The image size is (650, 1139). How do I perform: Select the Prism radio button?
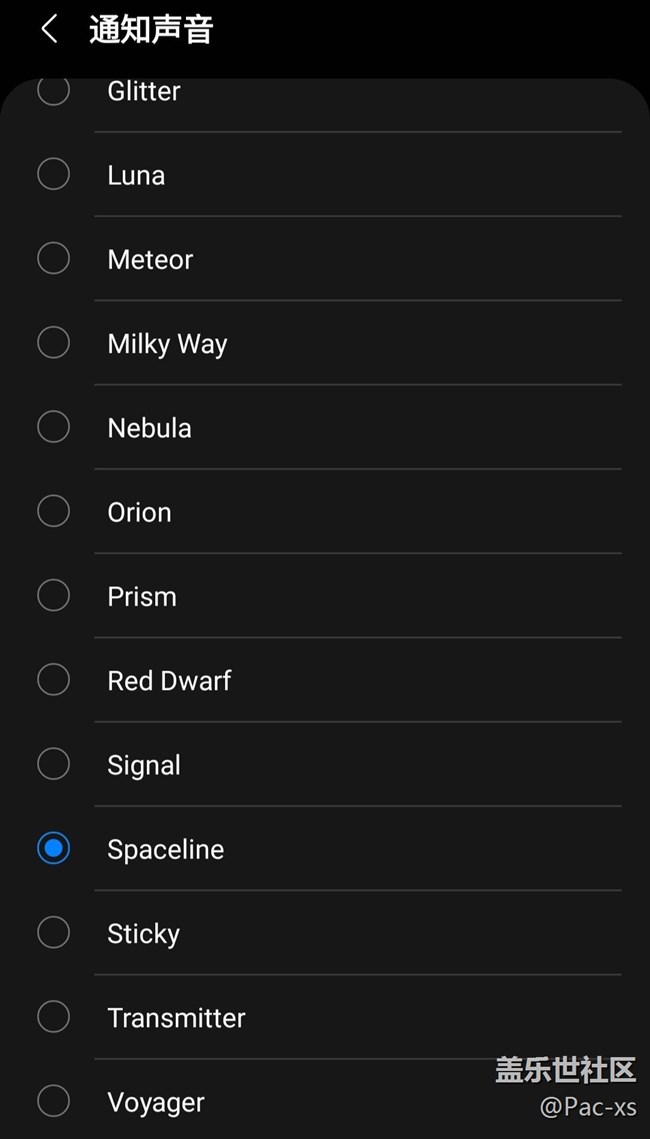click(x=53, y=595)
